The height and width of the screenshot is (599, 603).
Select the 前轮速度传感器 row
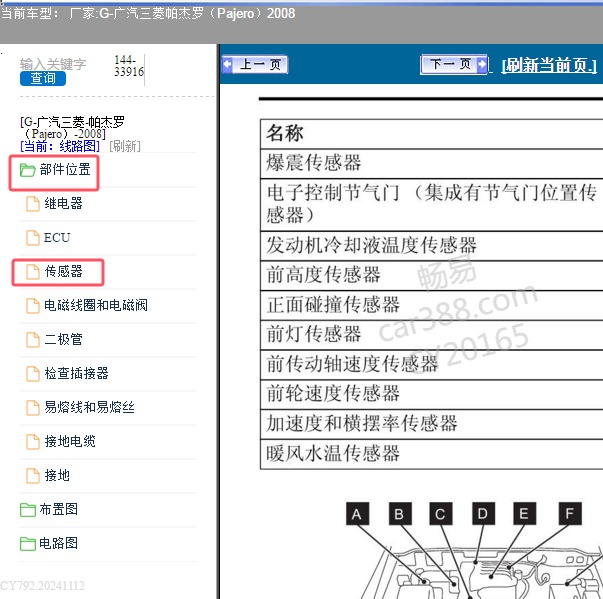click(x=431, y=394)
